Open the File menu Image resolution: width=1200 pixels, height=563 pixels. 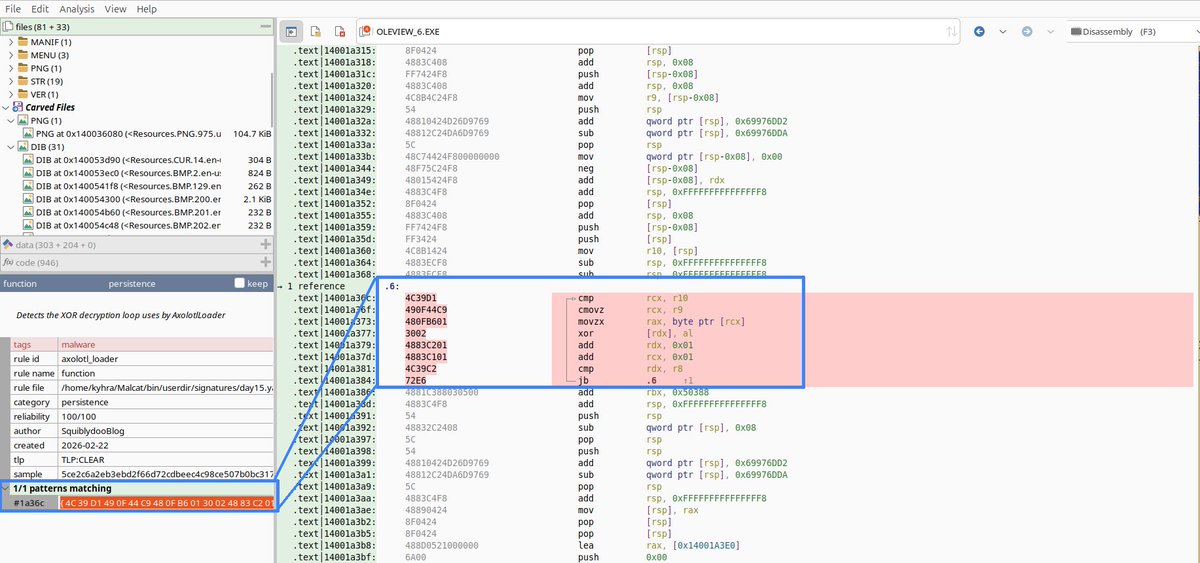tap(13, 9)
